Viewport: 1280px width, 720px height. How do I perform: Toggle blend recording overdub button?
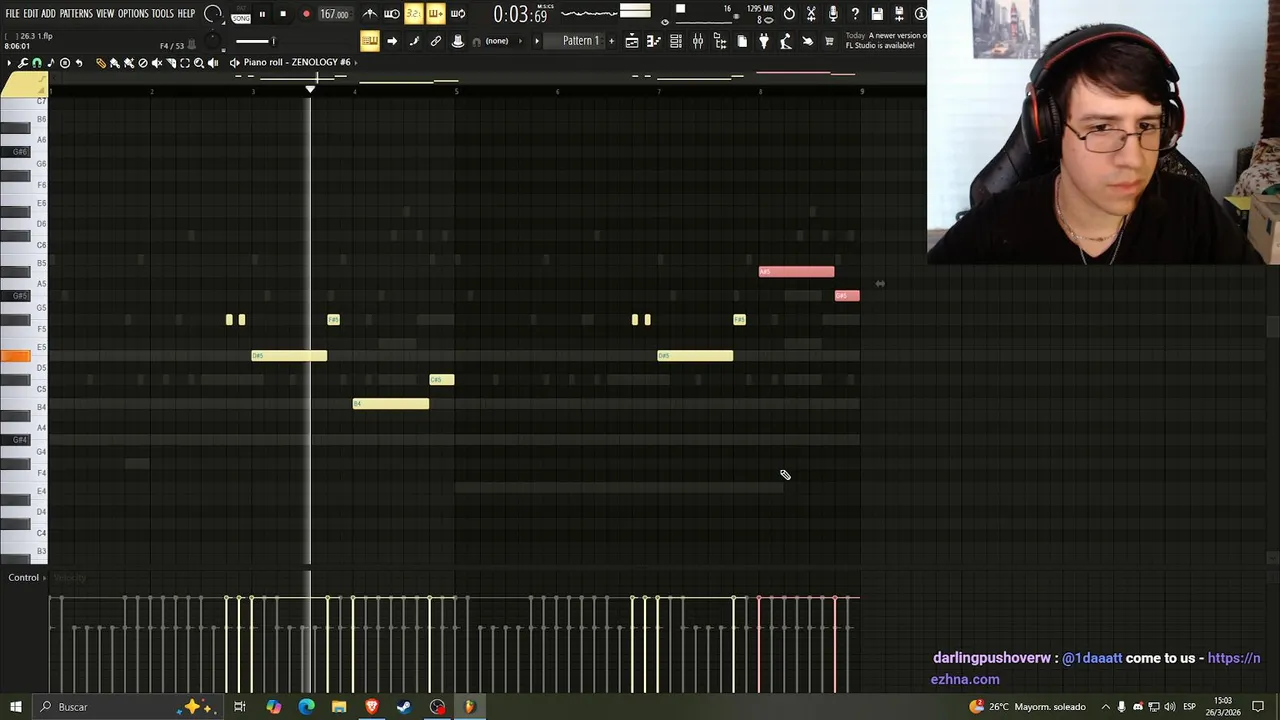click(435, 14)
